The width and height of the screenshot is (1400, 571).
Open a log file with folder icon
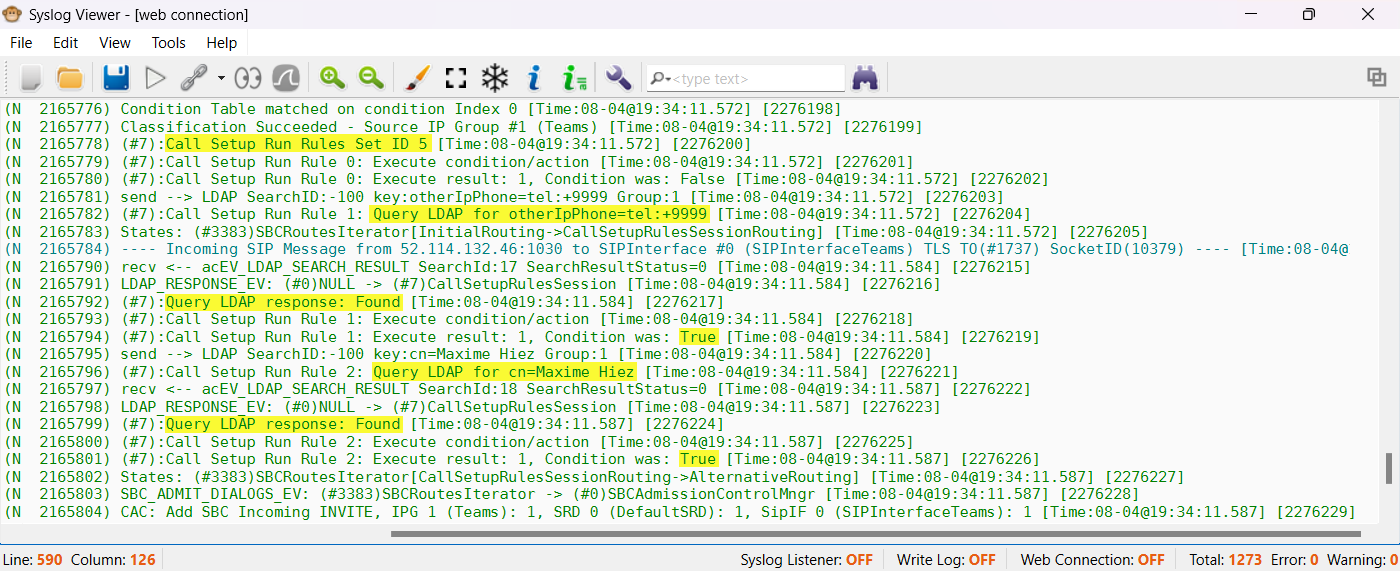(x=69, y=78)
